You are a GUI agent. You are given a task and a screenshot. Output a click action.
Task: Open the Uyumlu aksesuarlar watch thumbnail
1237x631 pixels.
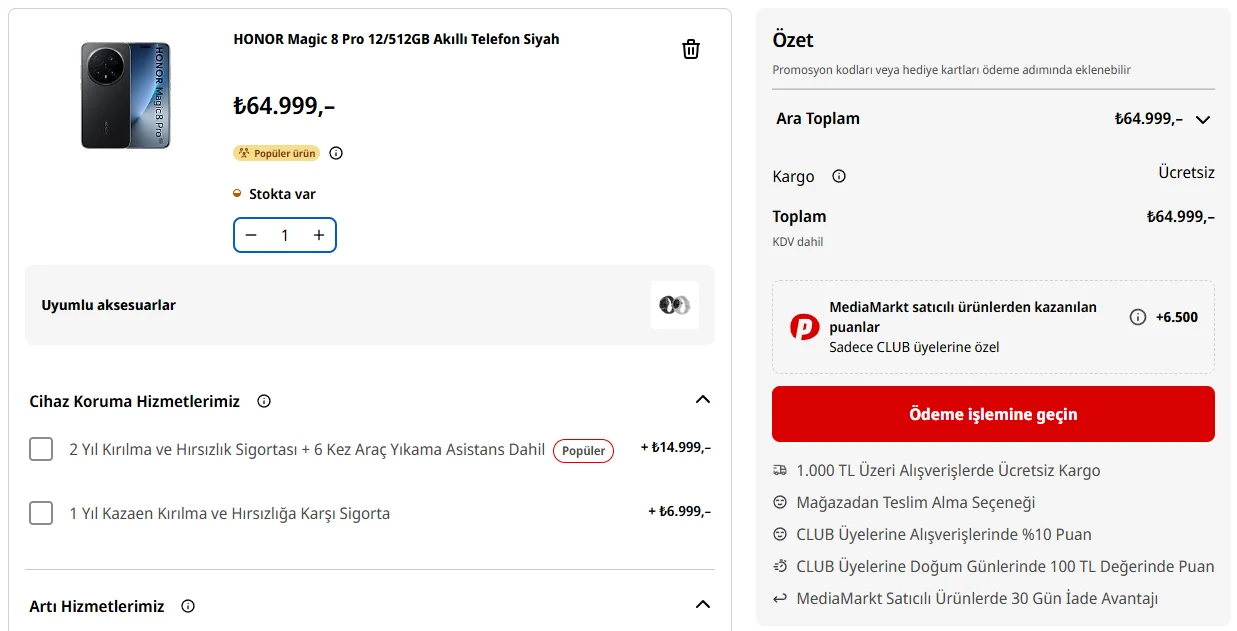[x=675, y=305]
